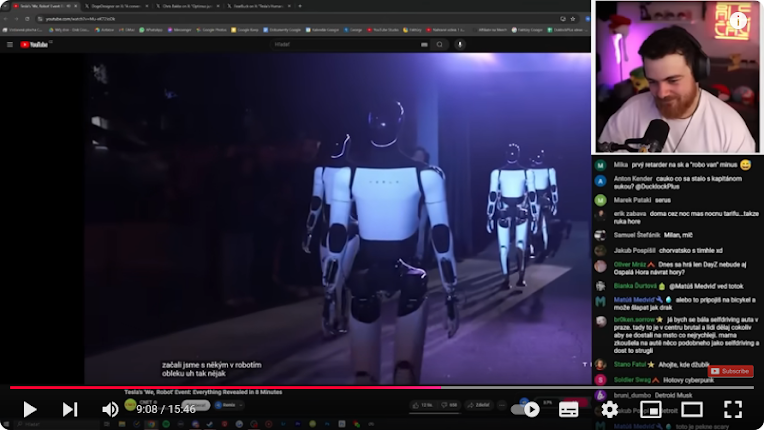Mute the player with the volume icon

pyautogui.click(x=110, y=409)
